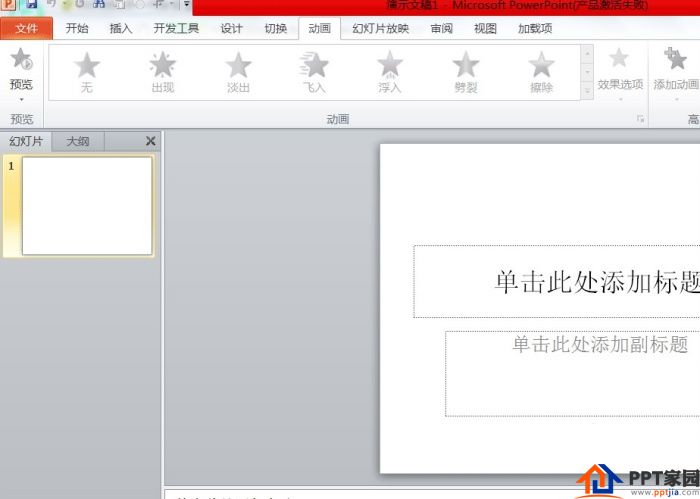Viewport: 700px width, 499px height.
Task: Switch to the Slide Show (幻灯片放映) tab
Action: 381,28
